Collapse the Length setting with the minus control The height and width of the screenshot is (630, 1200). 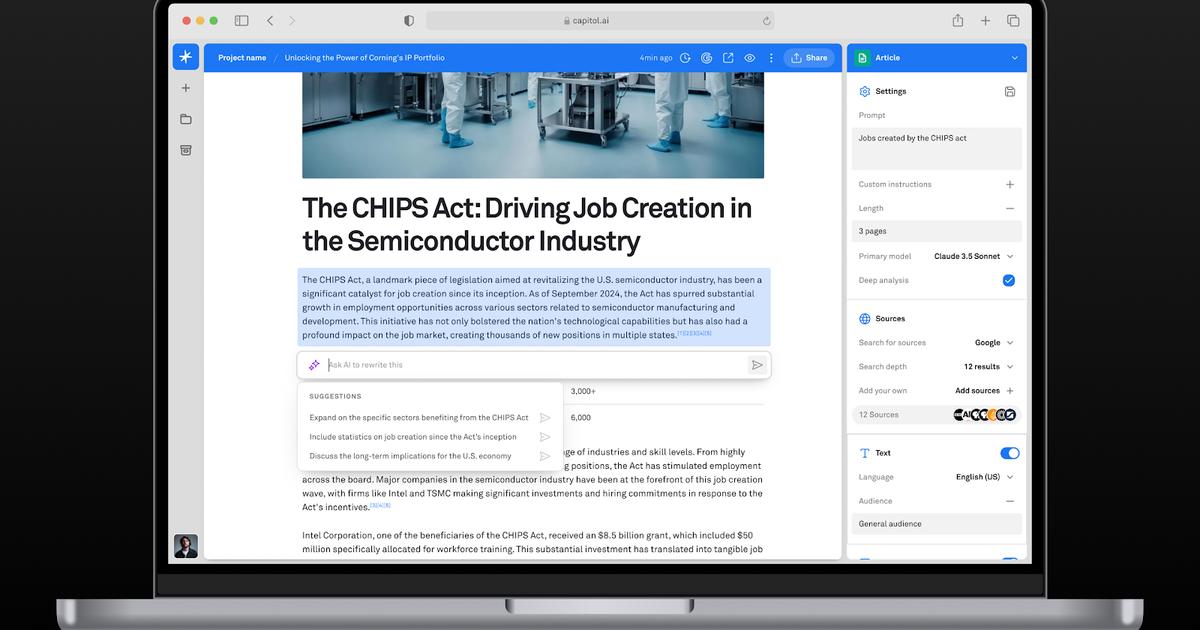click(x=1010, y=208)
